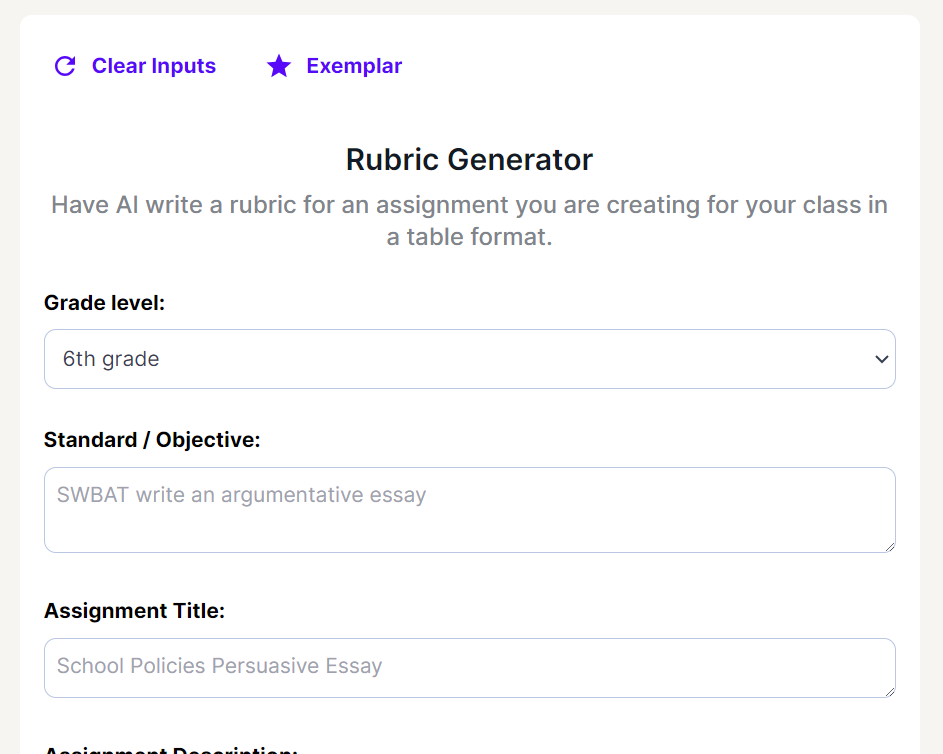The image size is (943, 754).
Task: Click the circular arrow Clear Inputs icon
Action: (x=65, y=66)
